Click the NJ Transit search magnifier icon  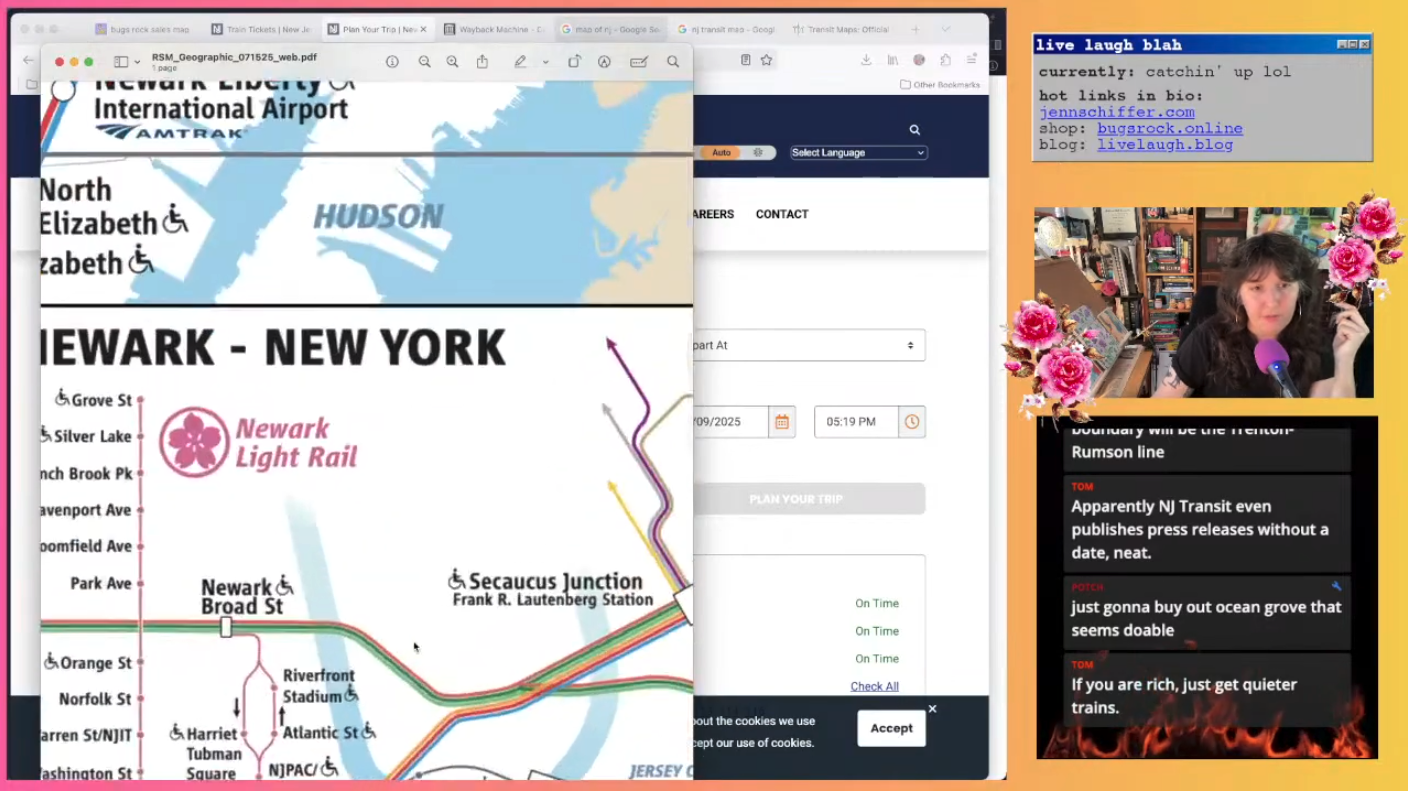click(913, 129)
